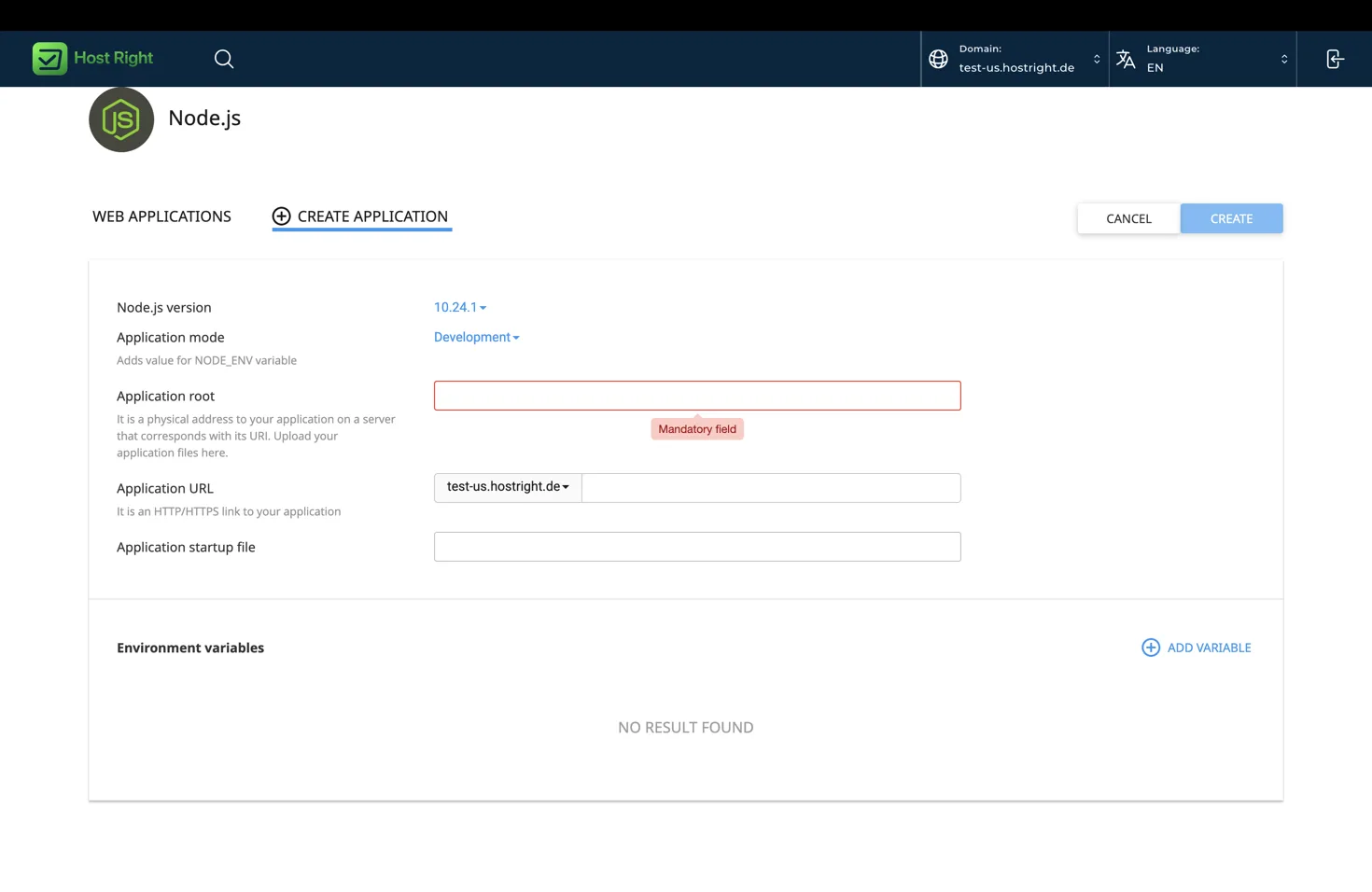Click plus icon next to Add Variable
The height and width of the screenshot is (892, 1372).
1151,648
